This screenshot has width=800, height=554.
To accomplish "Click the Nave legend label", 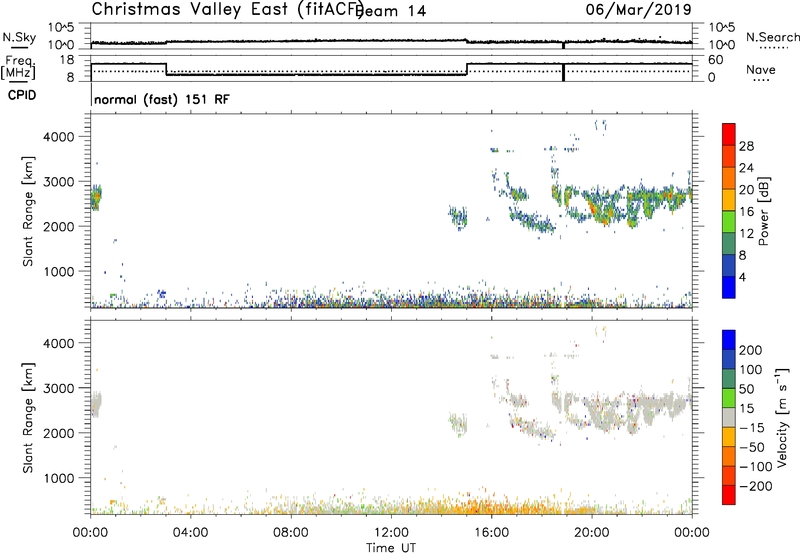I will pos(760,70).
